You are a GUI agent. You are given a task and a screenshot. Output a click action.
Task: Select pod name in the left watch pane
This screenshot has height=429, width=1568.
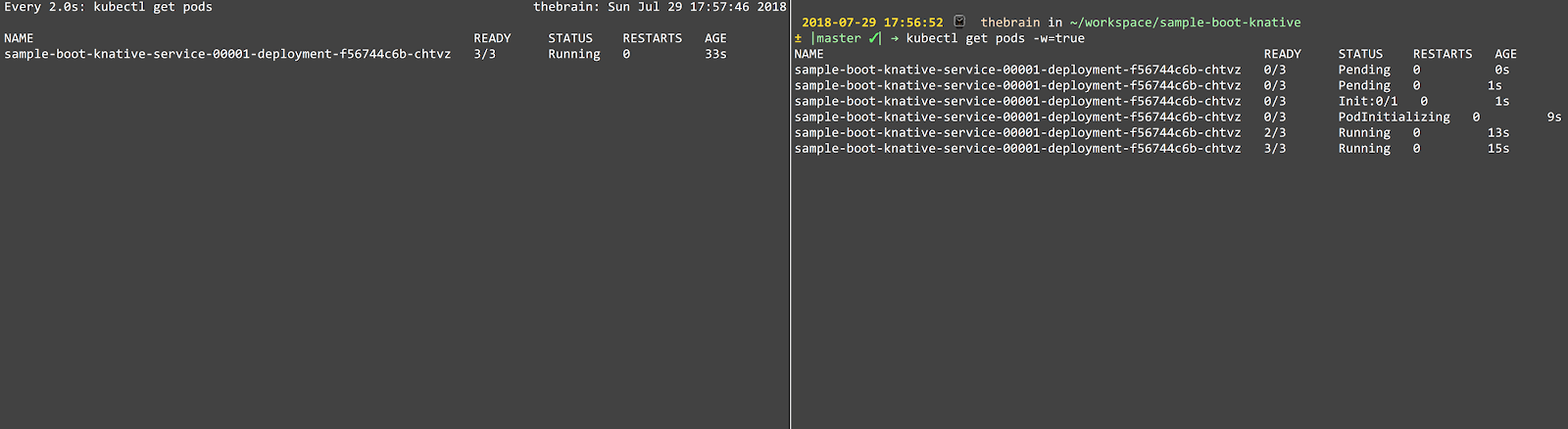(227, 54)
